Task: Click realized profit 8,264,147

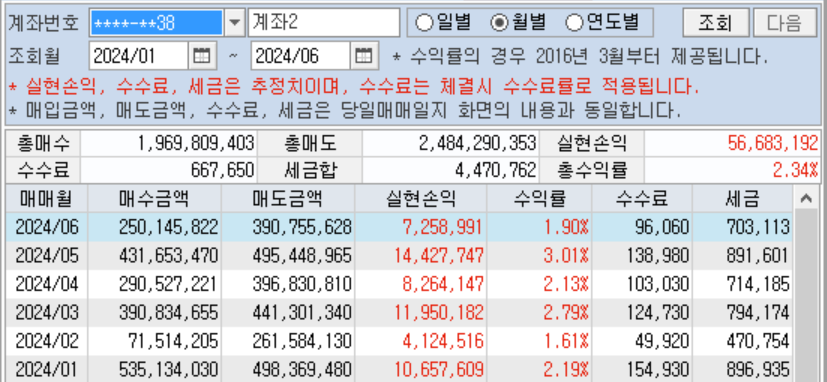Action: pos(443,284)
